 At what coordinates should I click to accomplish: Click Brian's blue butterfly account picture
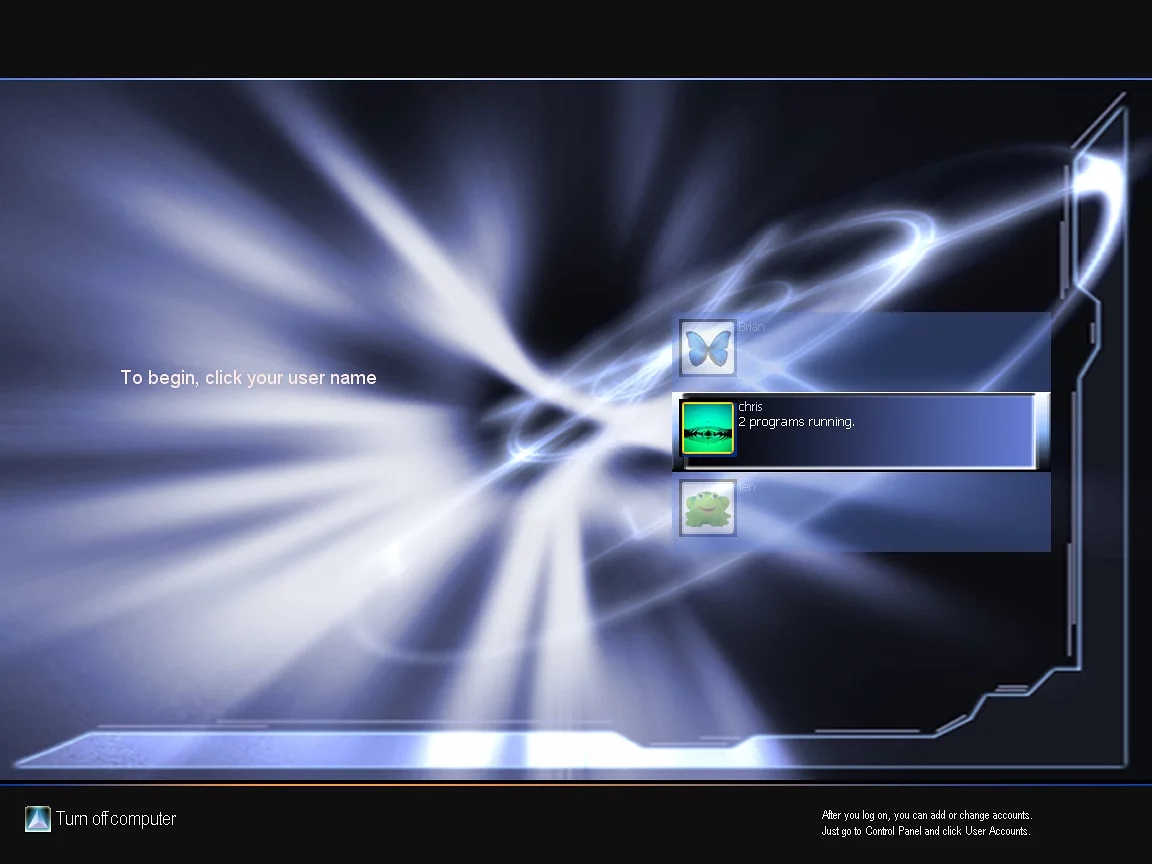708,348
